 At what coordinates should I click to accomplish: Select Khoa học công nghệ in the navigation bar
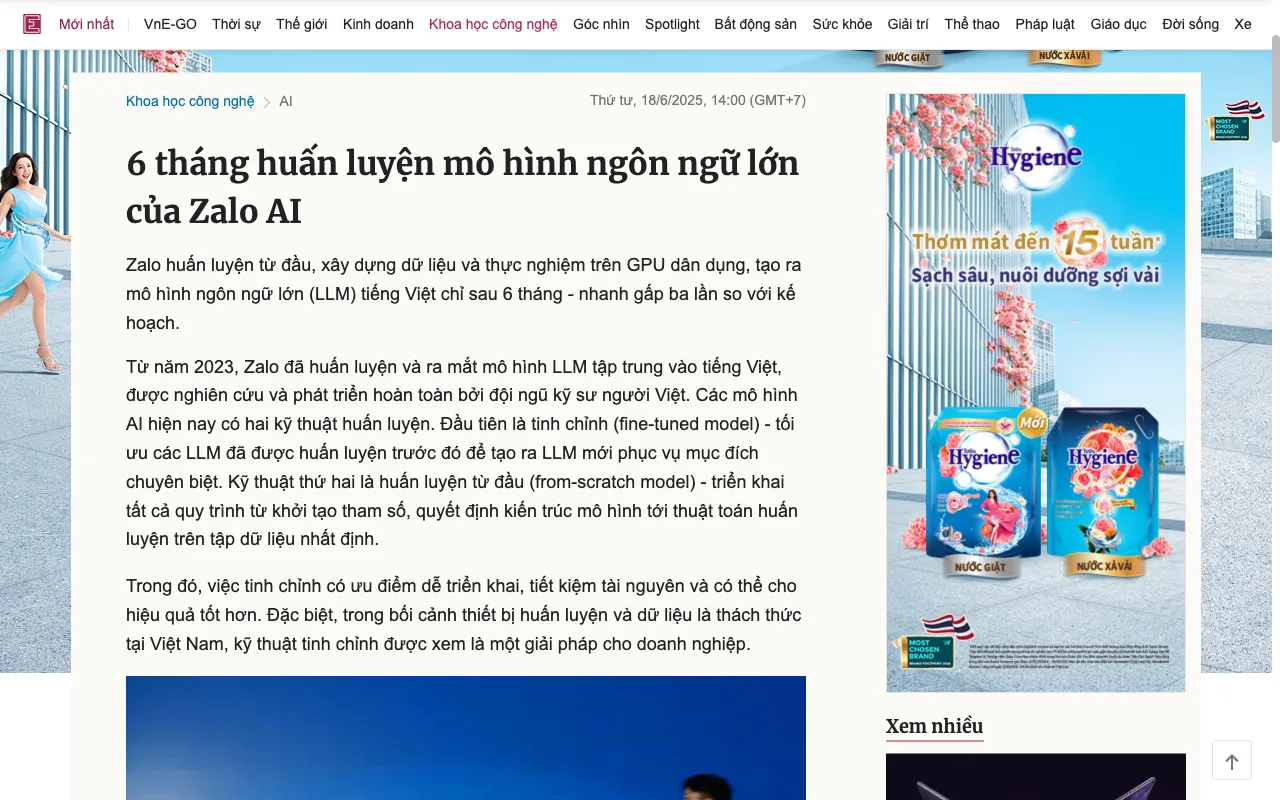[493, 24]
